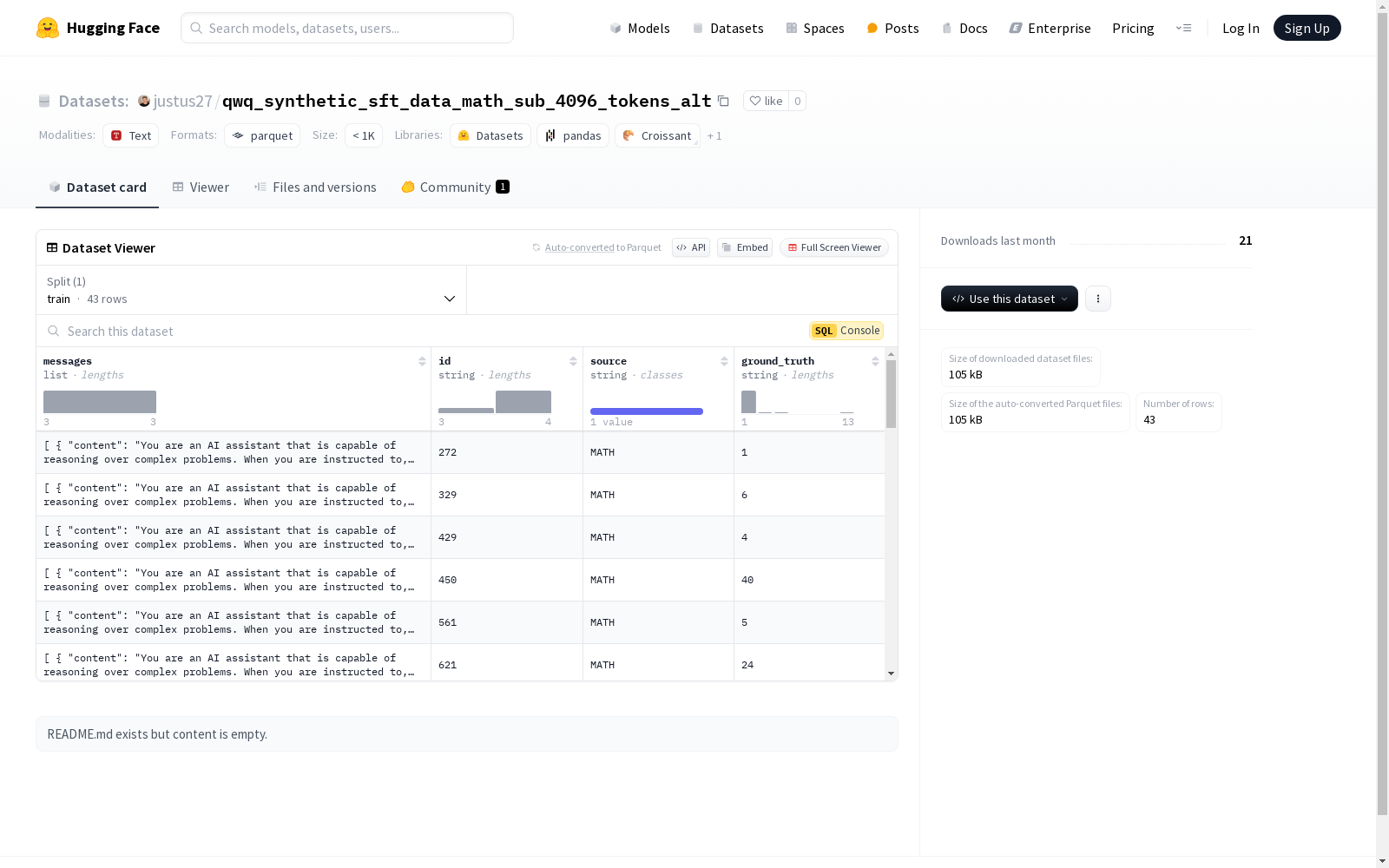Viewport: 1389px width, 868px height.
Task: Click the messages cell in row 272
Action: [x=234, y=452]
